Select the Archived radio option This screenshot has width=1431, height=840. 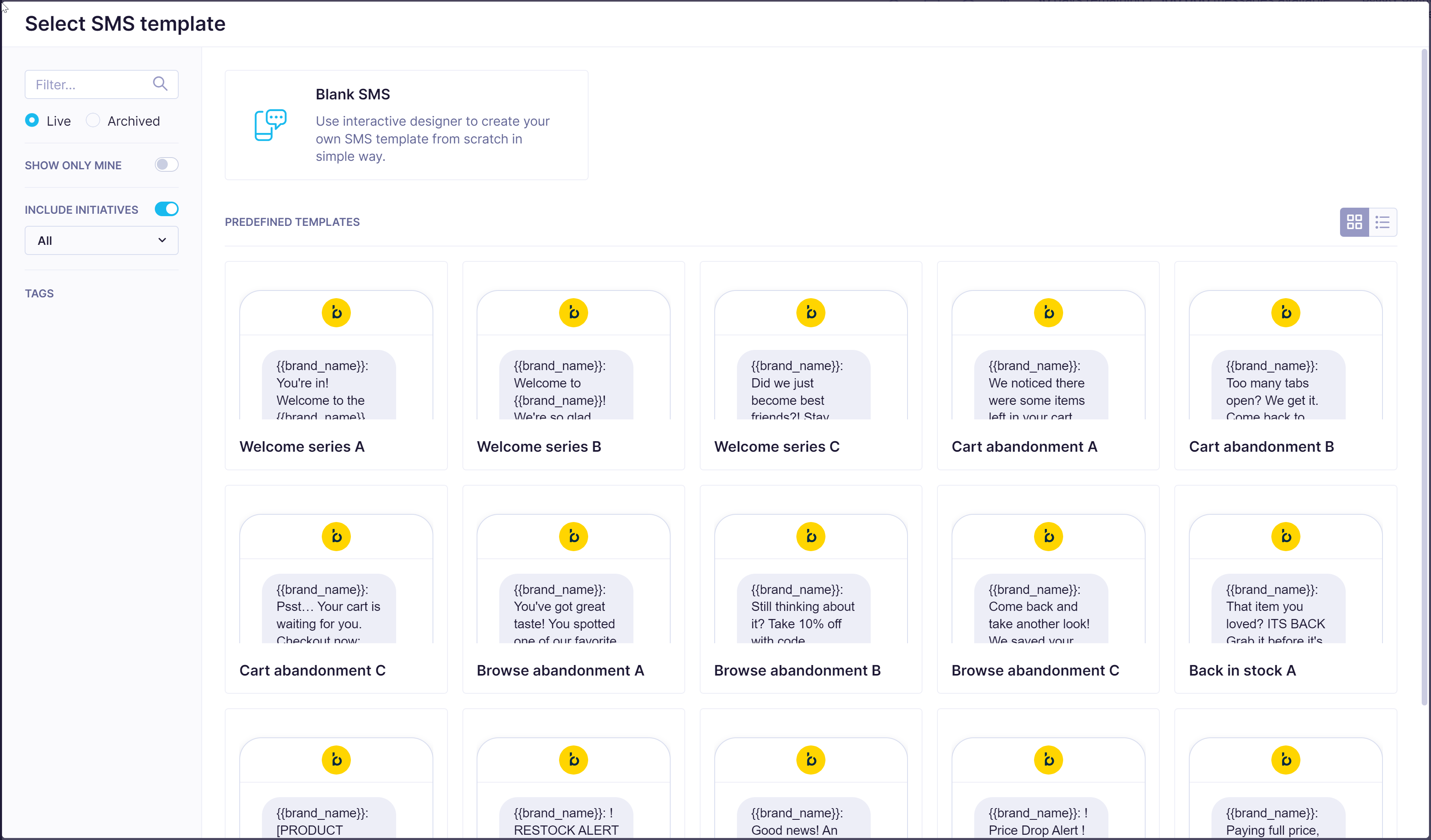pyautogui.click(x=93, y=120)
